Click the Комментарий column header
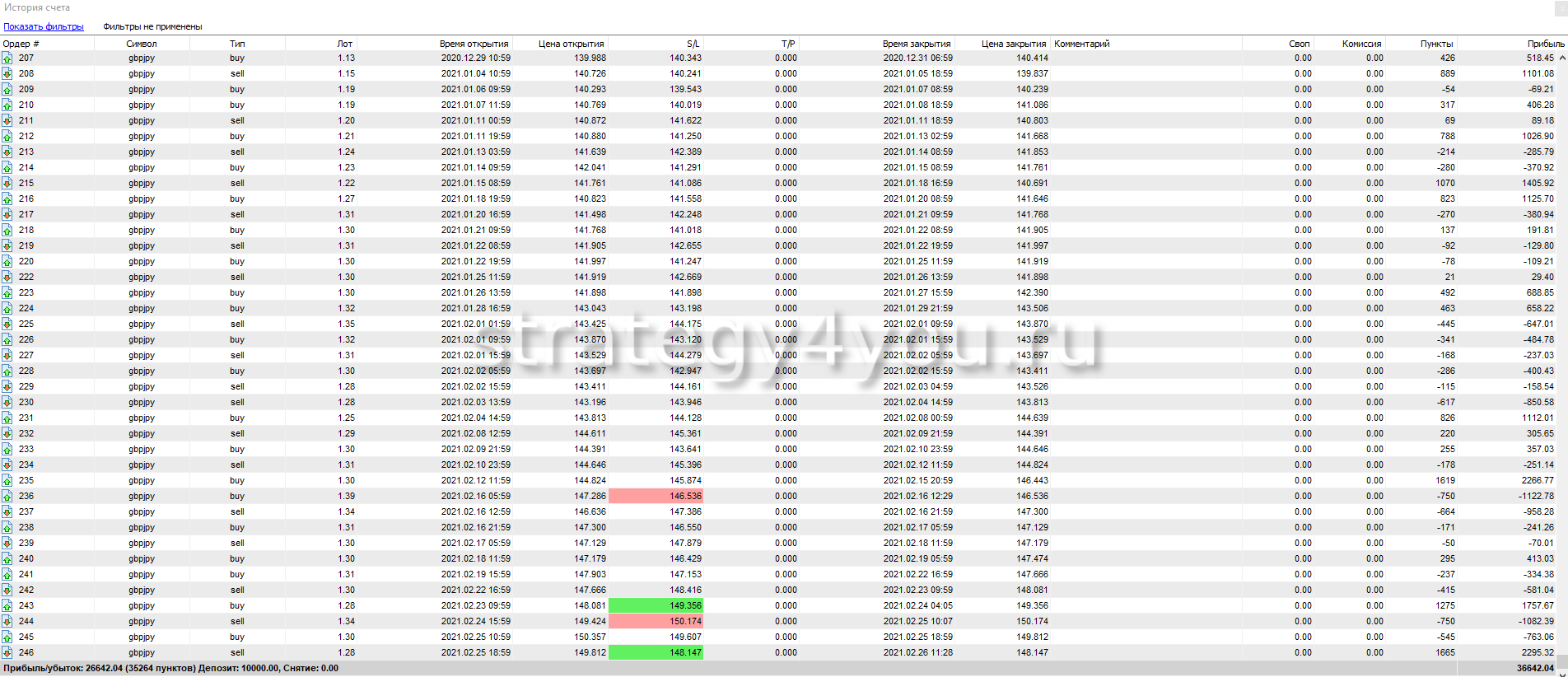Image resolution: width=1568 pixels, height=677 pixels. (1082, 44)
